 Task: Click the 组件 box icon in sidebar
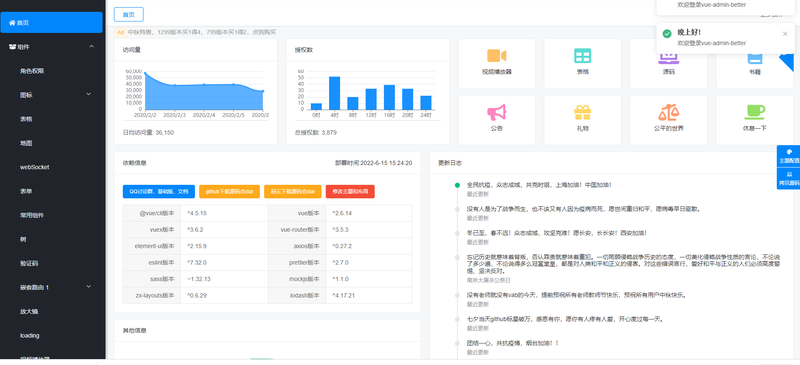click(x=12, y=47)
